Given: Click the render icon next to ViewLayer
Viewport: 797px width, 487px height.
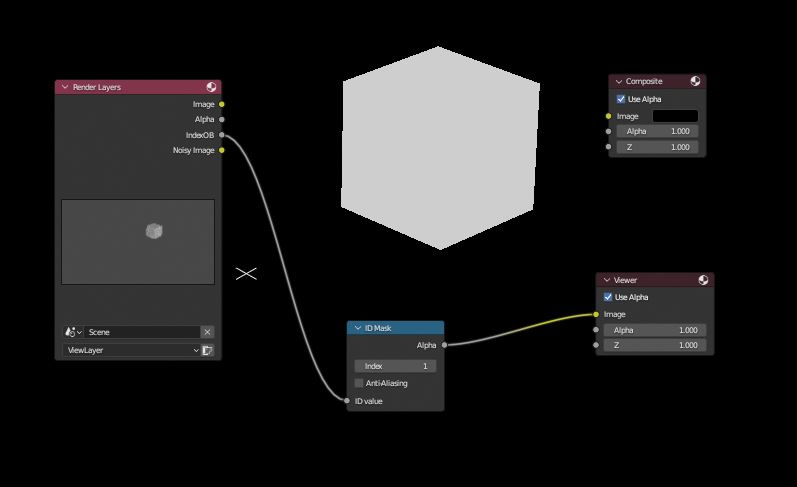Looking at the screenshot, I should tap(208, 350).
